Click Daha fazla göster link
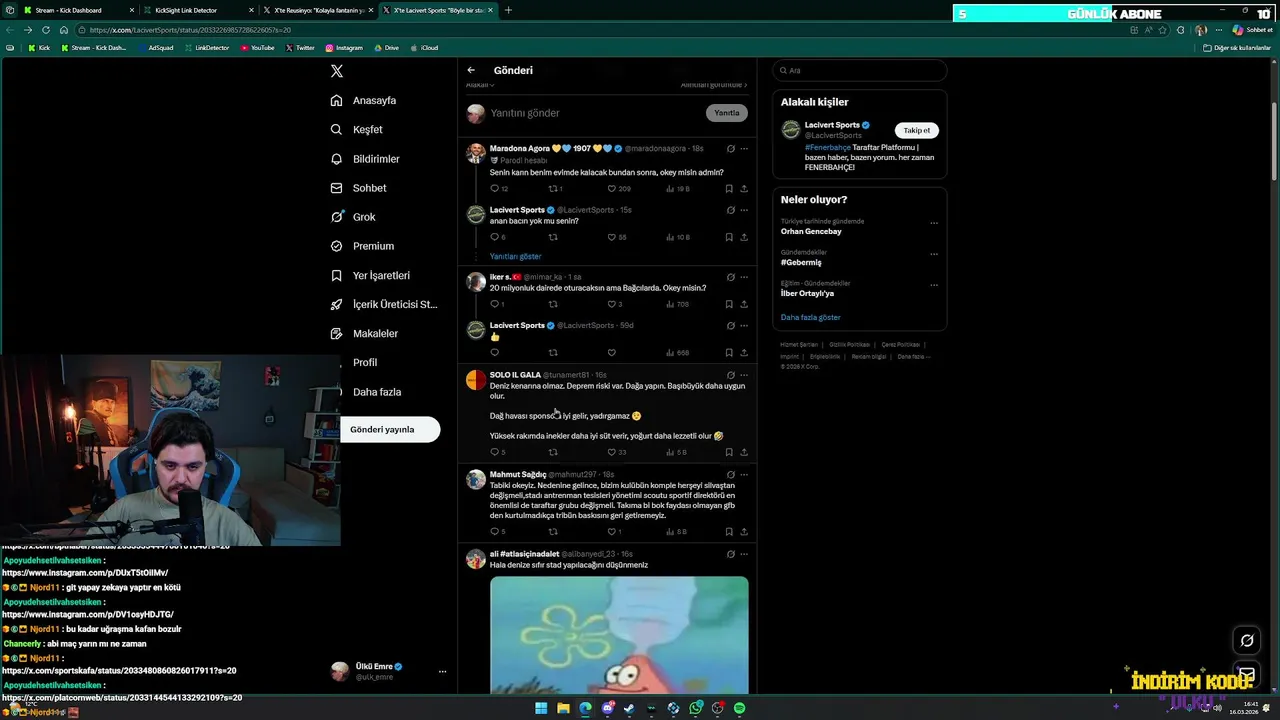1280x720 pixels. pyautogui.click(x=811, y=317)
